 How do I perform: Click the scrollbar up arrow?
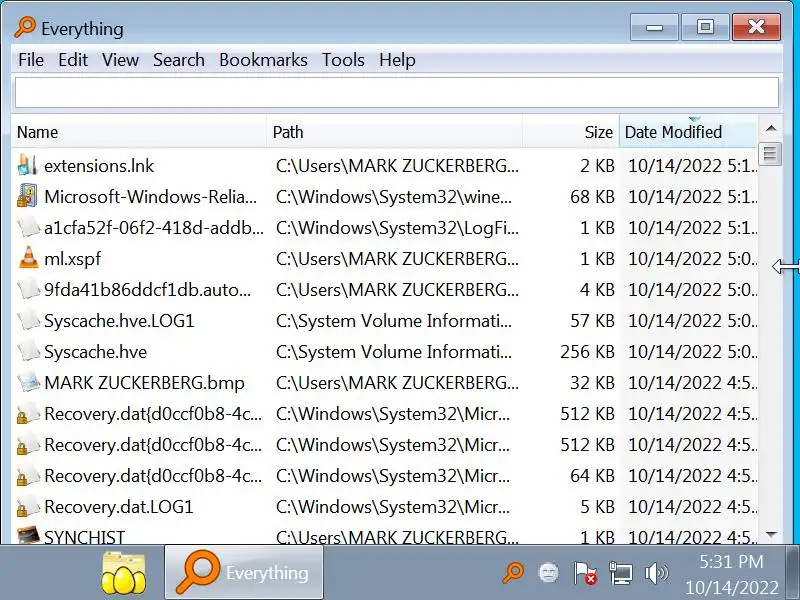[771, 128]
